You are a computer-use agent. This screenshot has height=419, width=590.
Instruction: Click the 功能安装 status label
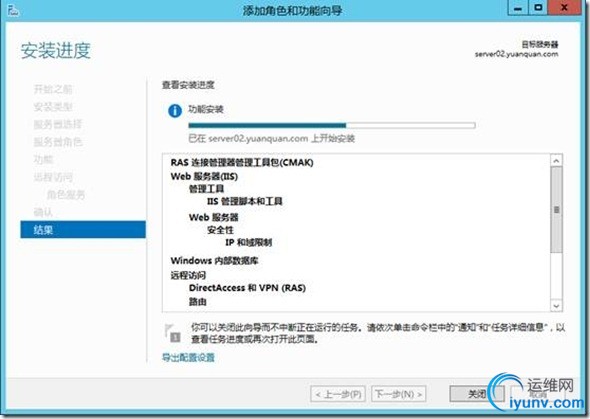point(206,109)
